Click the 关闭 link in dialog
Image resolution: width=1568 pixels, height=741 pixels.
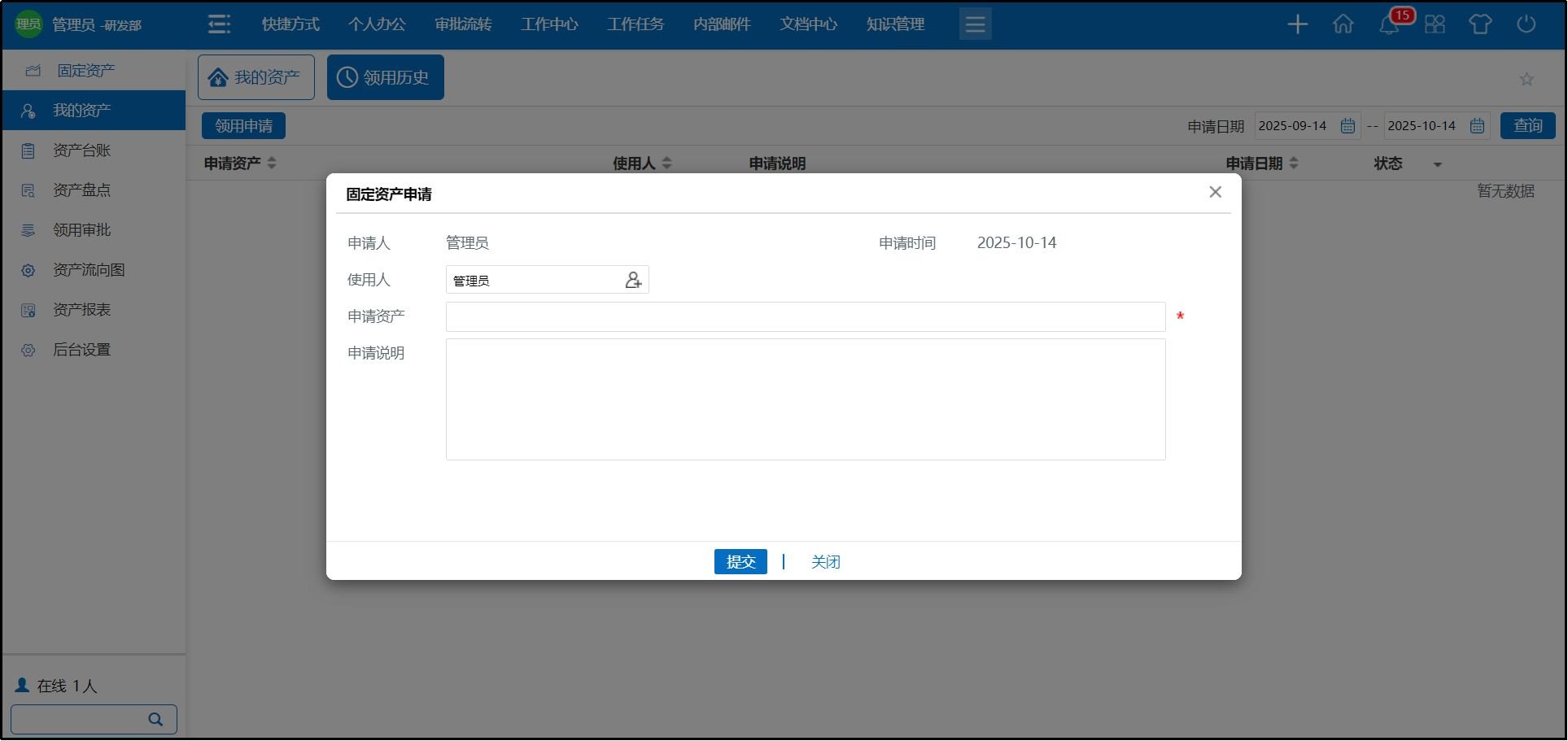point(825,562)
